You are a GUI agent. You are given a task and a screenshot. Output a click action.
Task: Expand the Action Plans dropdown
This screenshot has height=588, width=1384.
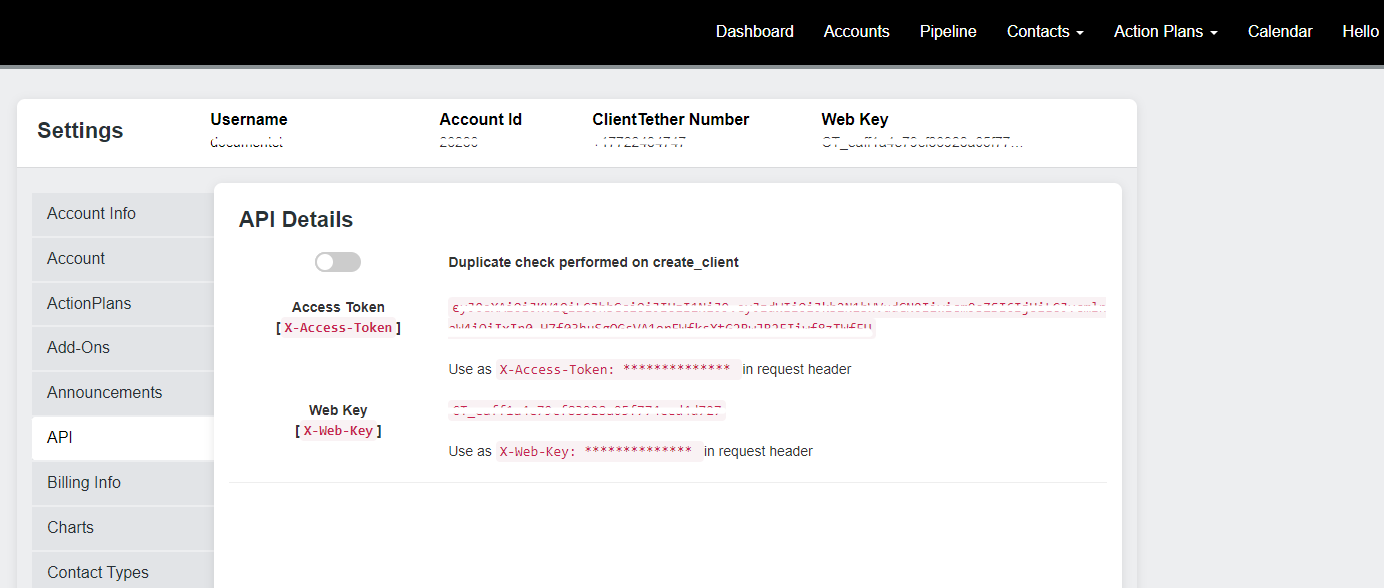1164,31
